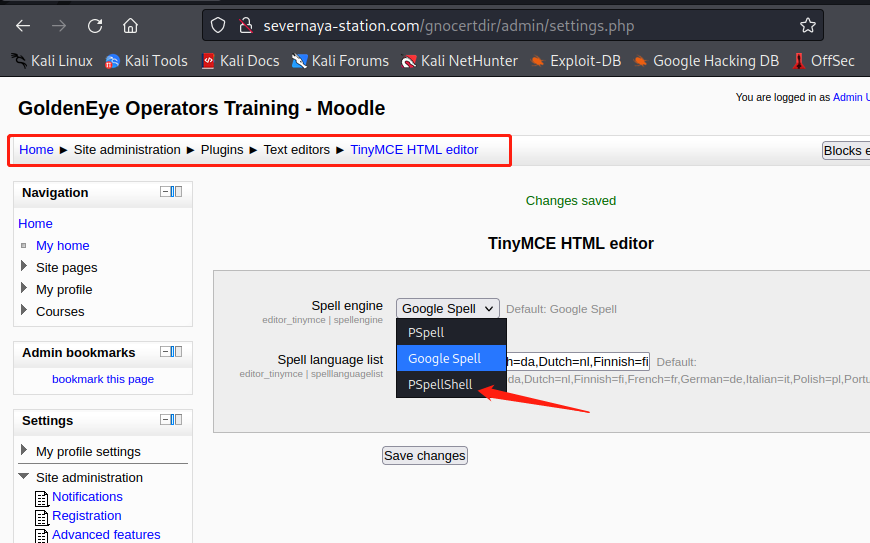The image size is (870, 543).
Task: Open the Registration admin link
Action: pos(87,515)
